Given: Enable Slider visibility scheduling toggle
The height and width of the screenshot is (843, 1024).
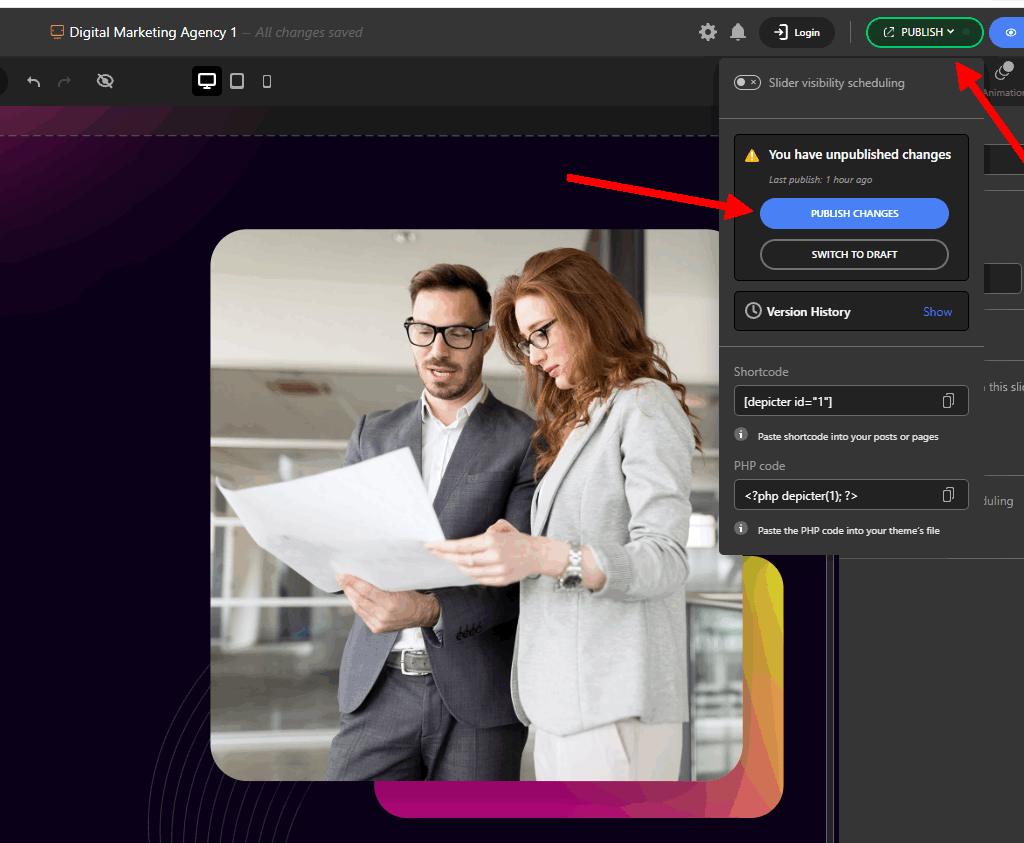Looking at the screenshot, I should tap(747, 82).
